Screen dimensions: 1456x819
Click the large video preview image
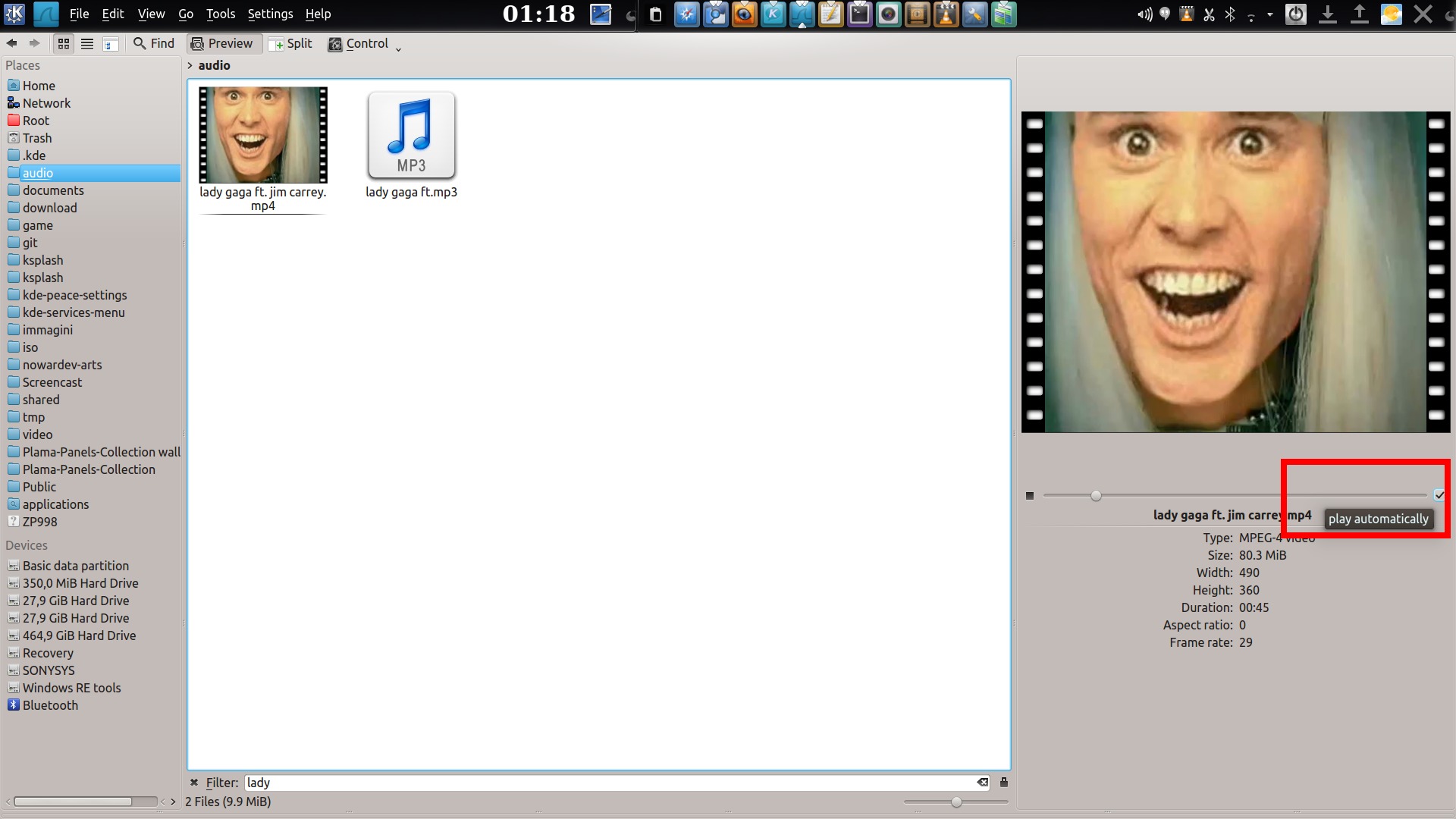click(x=1235, y=272)
